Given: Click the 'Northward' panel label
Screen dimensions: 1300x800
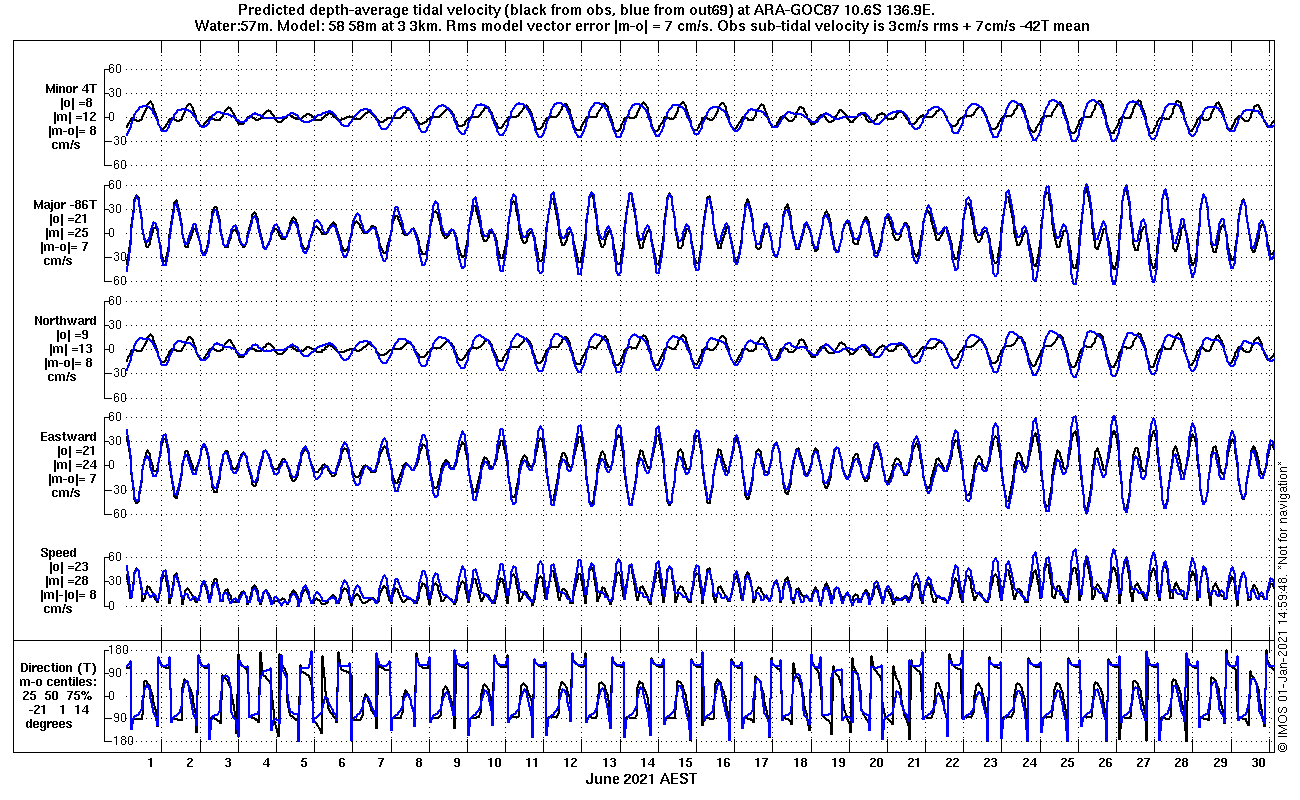Looking at the screenshot, I should click(65, 321).
